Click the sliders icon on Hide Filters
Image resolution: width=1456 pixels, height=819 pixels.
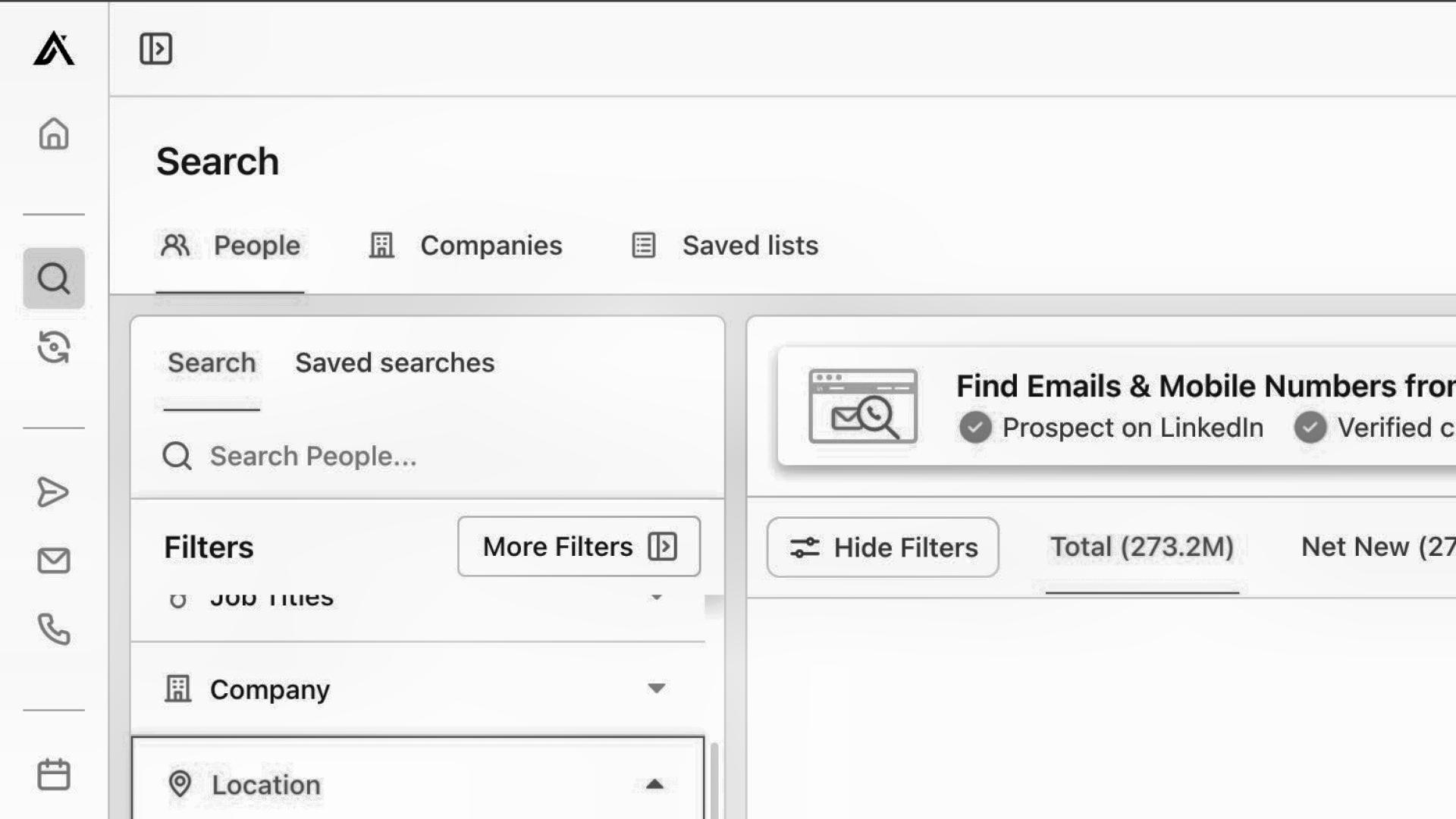pos(805,548)
